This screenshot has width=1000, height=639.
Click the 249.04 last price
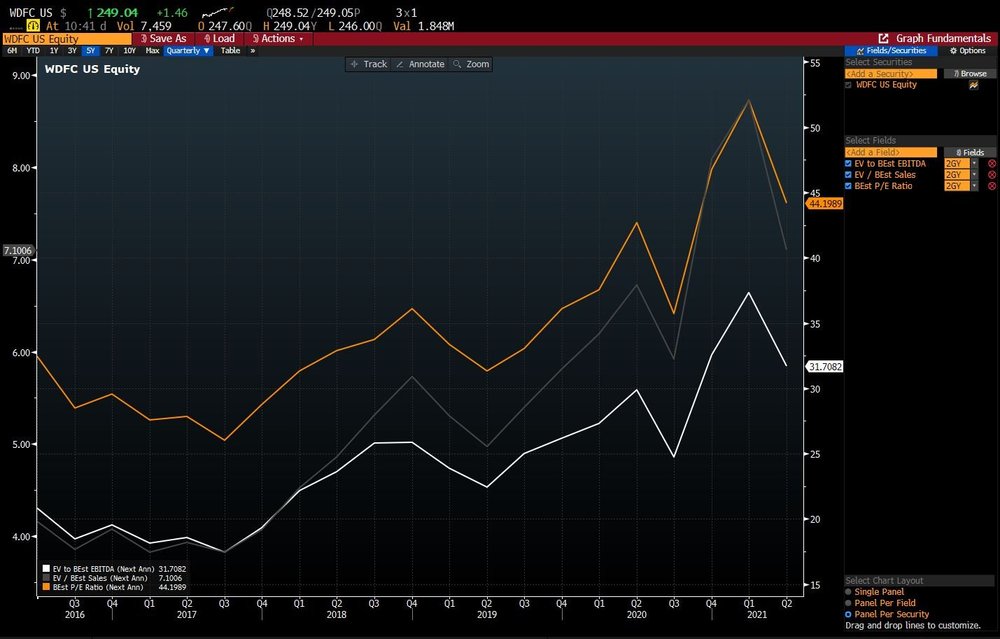(117, 13)
